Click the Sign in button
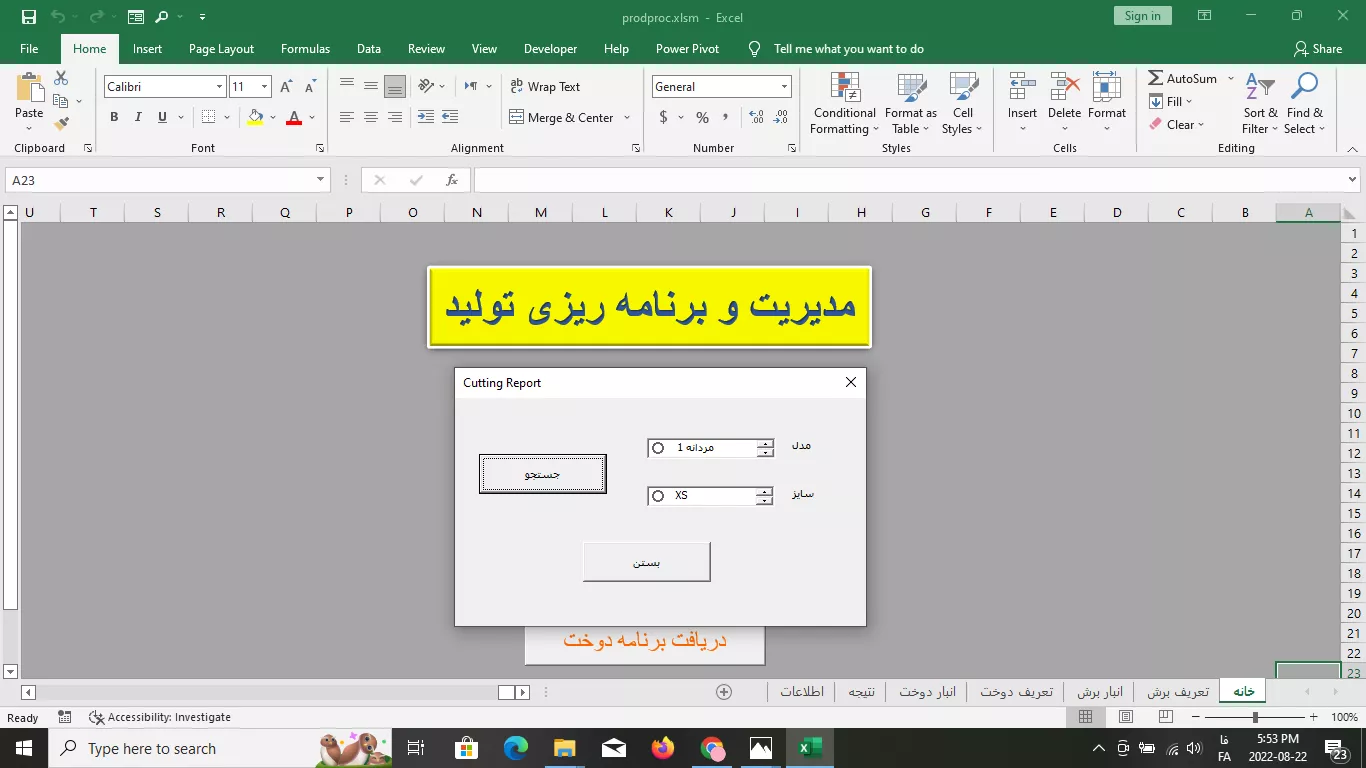The height and width of the screenshot is (768, 1366). click(1142, 16)
